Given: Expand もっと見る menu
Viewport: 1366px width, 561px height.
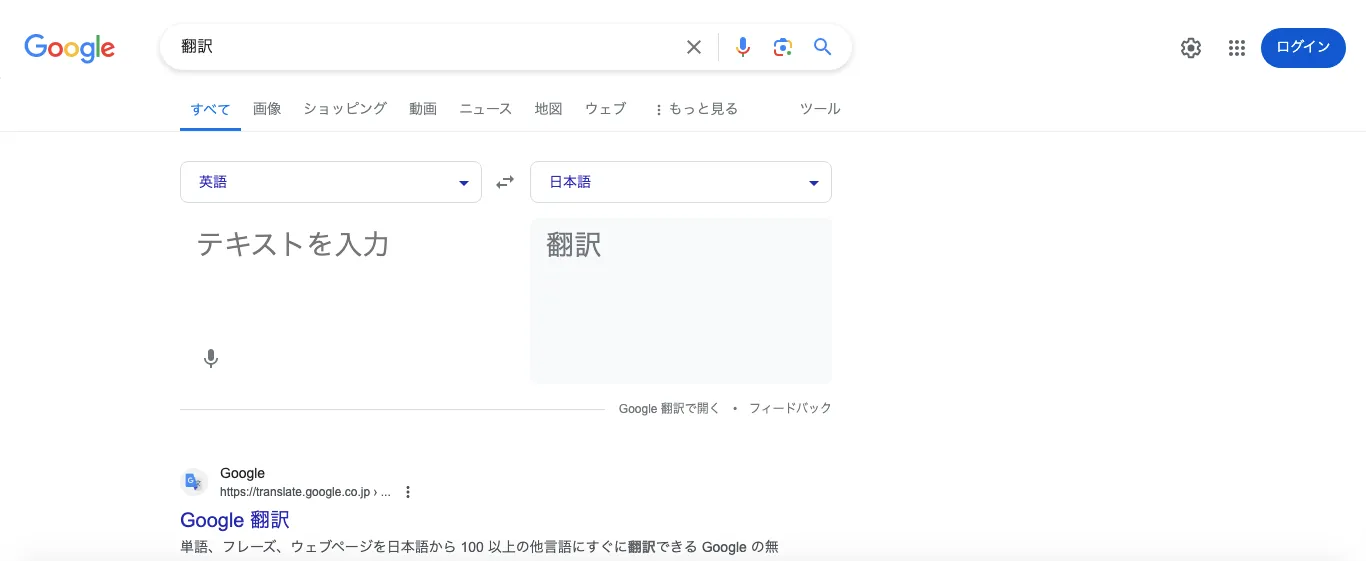Looking at the screenshot, I should pos(695,109).
